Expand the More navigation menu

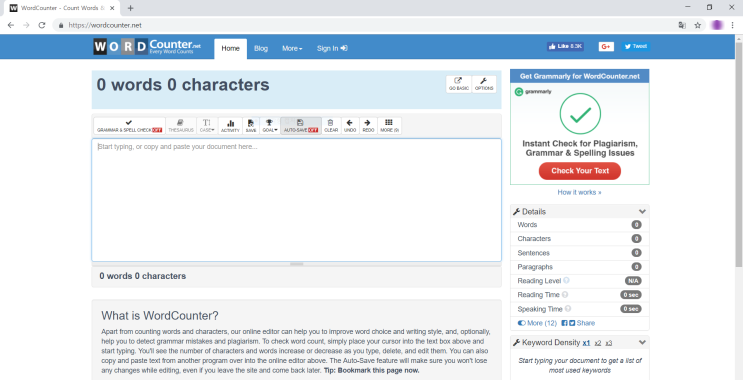coord(292,48)
